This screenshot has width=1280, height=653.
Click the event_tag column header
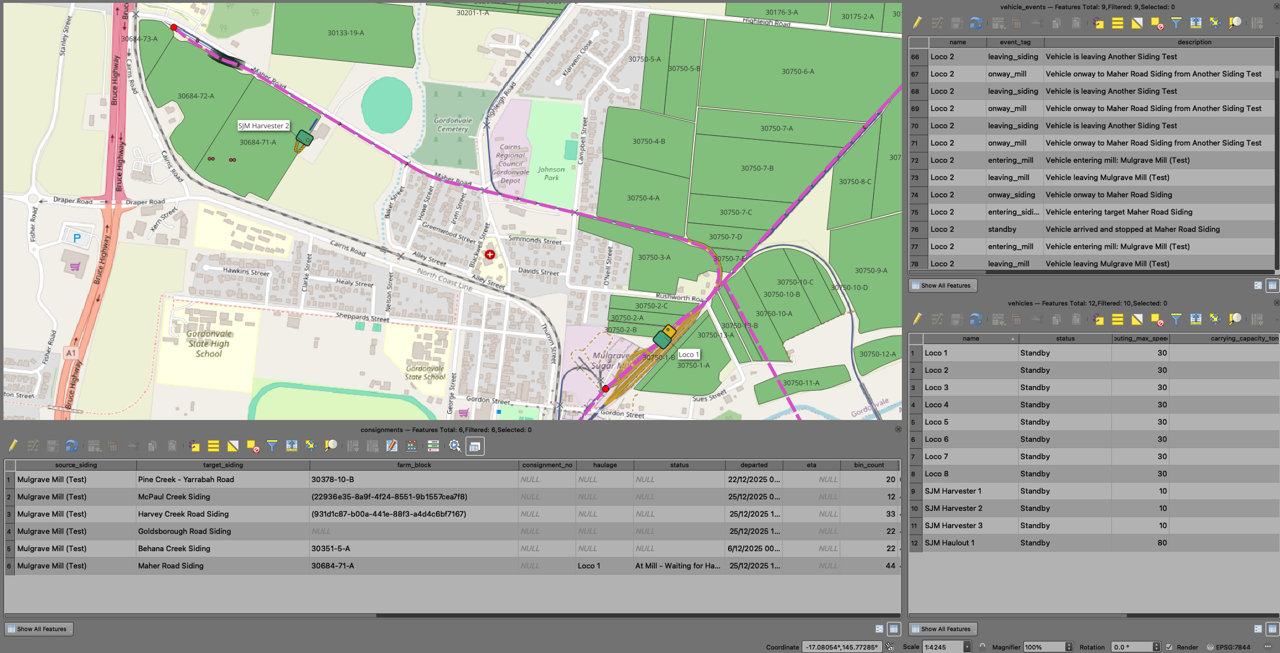click(x=1015, y=42)
